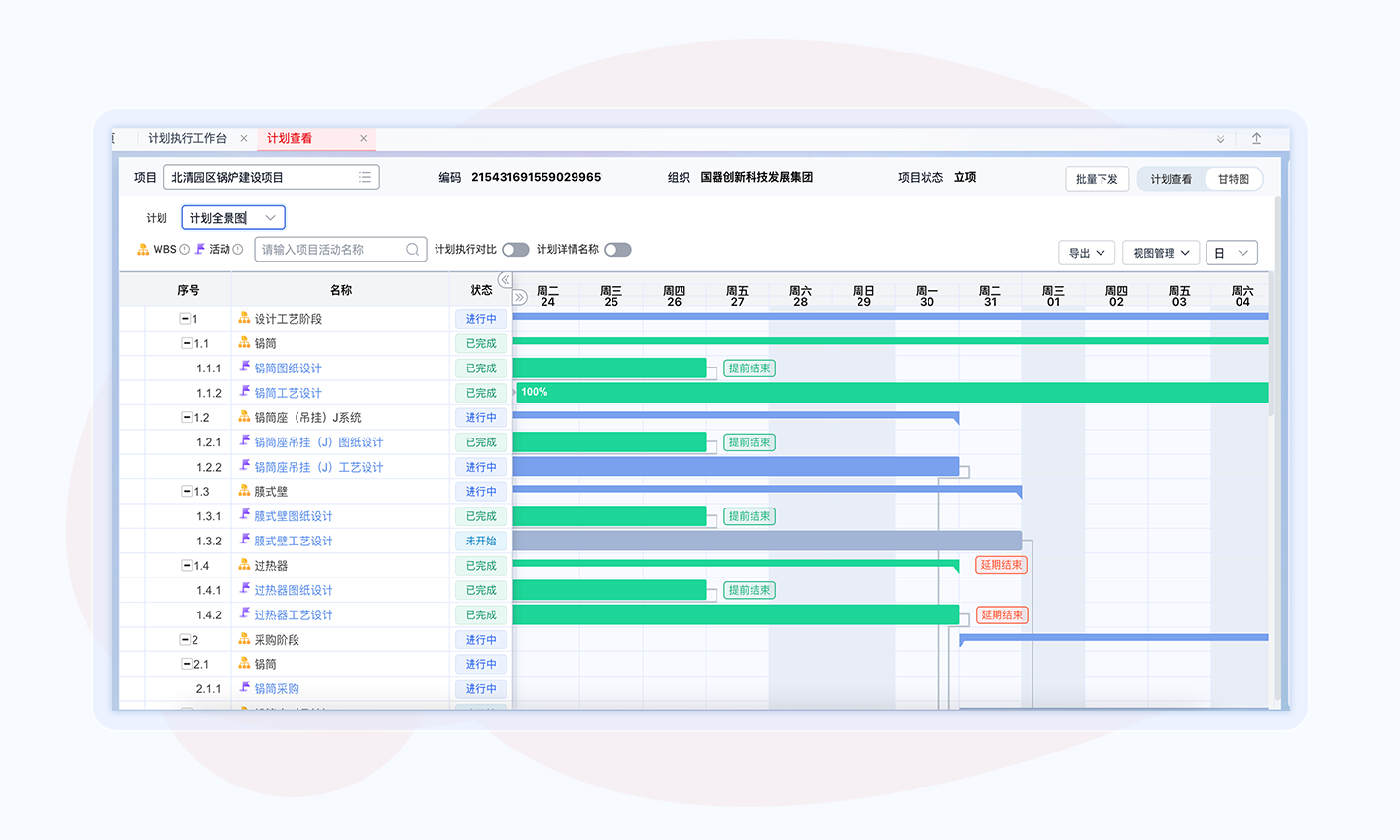Click the double-arrow expand icon on timeline
The height and width of the screenshot is (840, 1400).
[520, 297]
